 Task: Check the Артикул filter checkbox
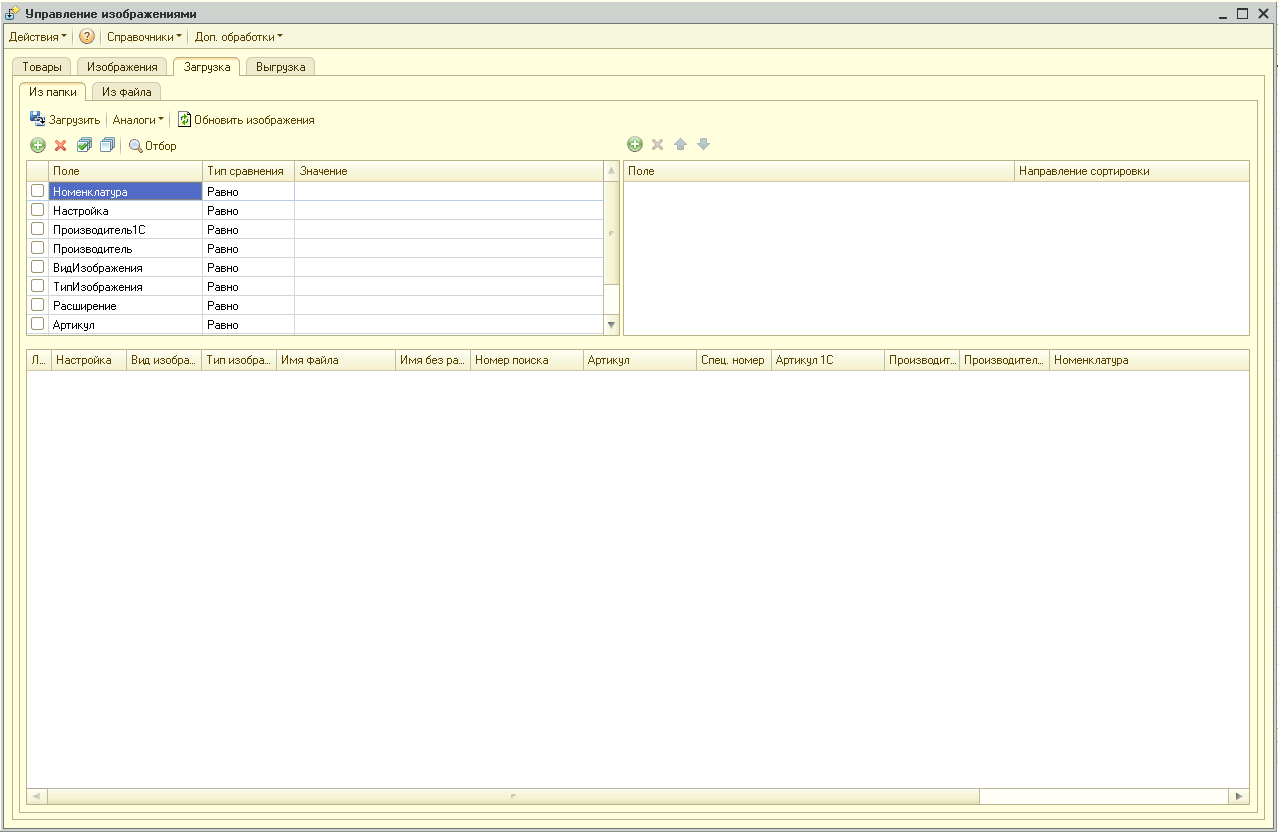(38, 324)
